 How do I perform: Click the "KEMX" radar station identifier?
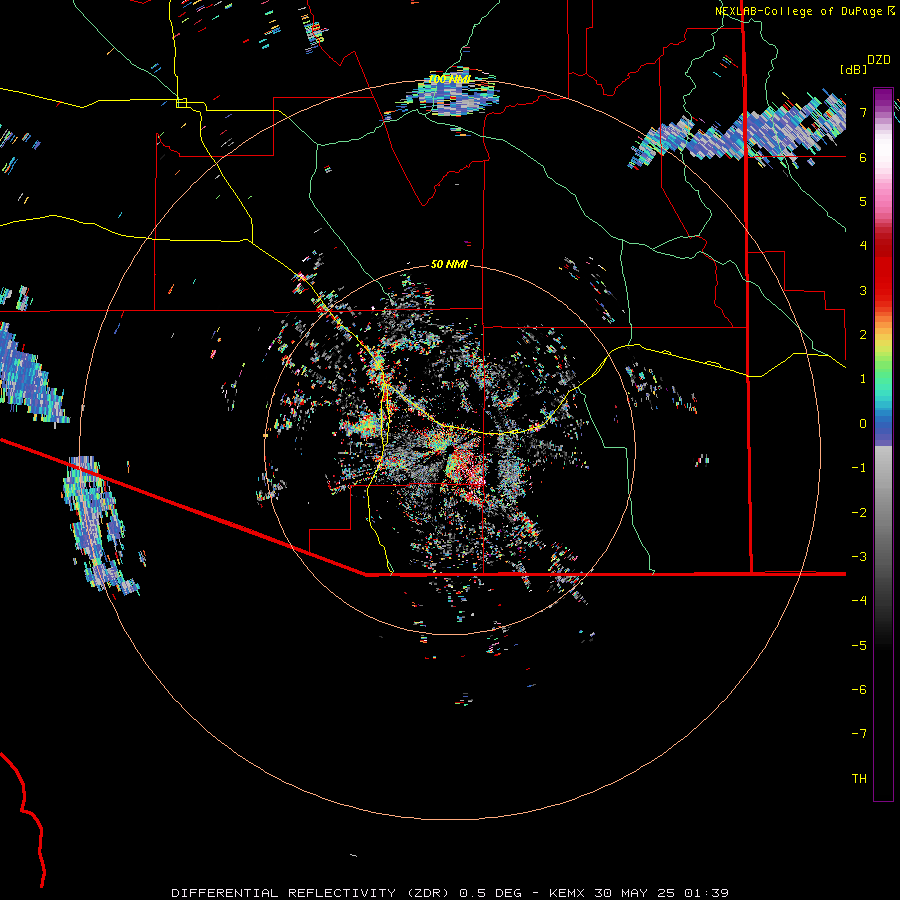(x=567, y=893)
